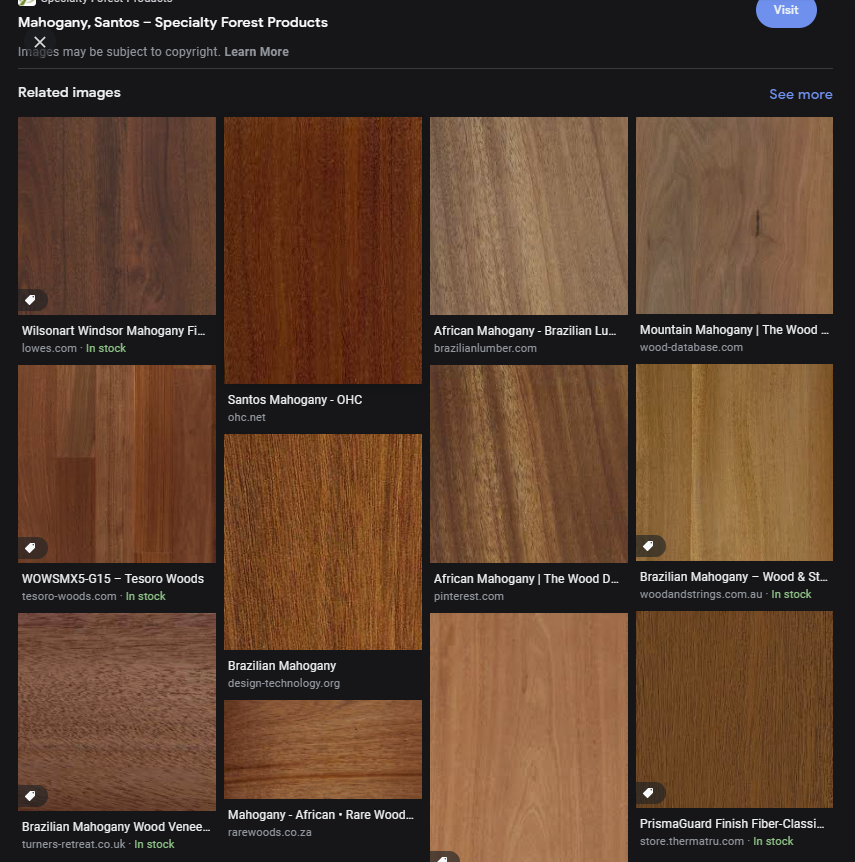Open the WOWSMX5-G15 Tesoro Woods thumbnail
Image resolution: width=855 pixels, height=862 pixels.
[117, 463]
